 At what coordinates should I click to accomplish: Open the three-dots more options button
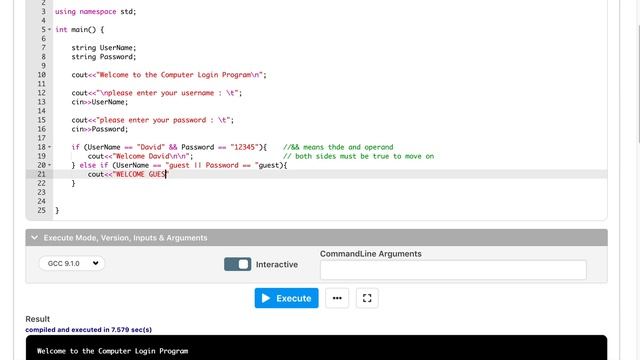(337, 298)
